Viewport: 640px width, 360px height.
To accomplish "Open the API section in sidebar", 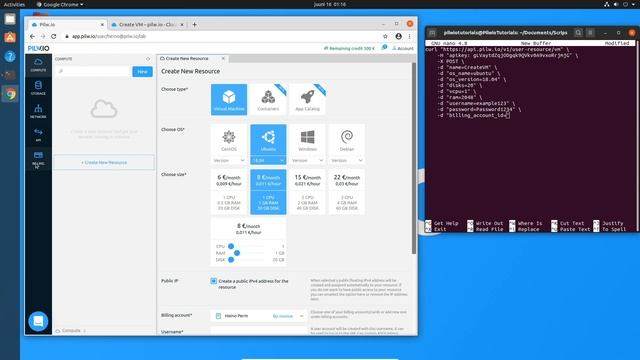I will (38, 134).
